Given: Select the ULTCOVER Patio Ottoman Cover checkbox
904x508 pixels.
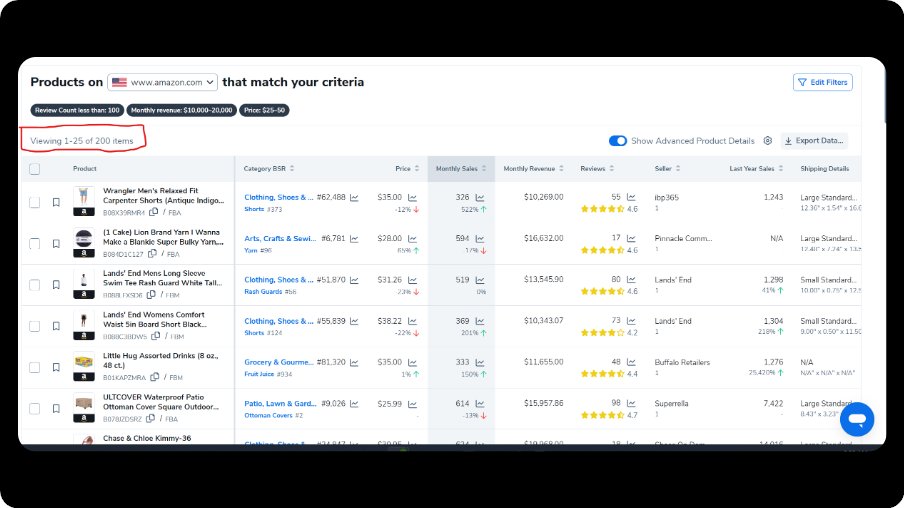Looking at the screenshot, I should 35,408.
